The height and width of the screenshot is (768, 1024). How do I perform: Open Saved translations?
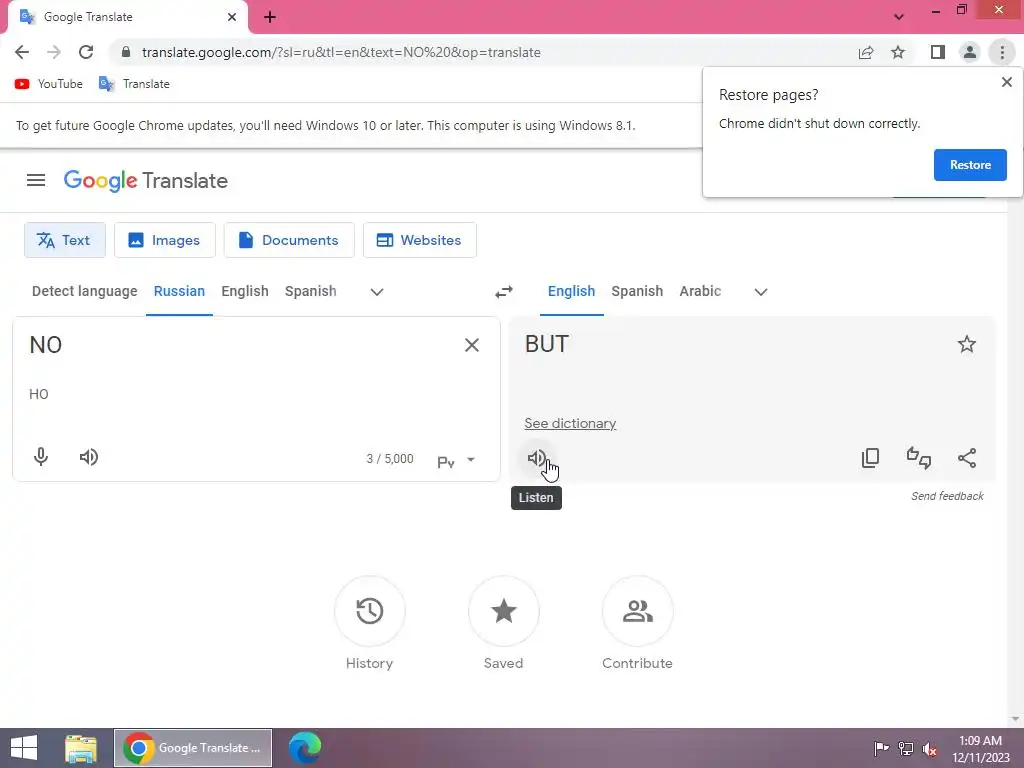pyautogui.click(x=504, y=611)
